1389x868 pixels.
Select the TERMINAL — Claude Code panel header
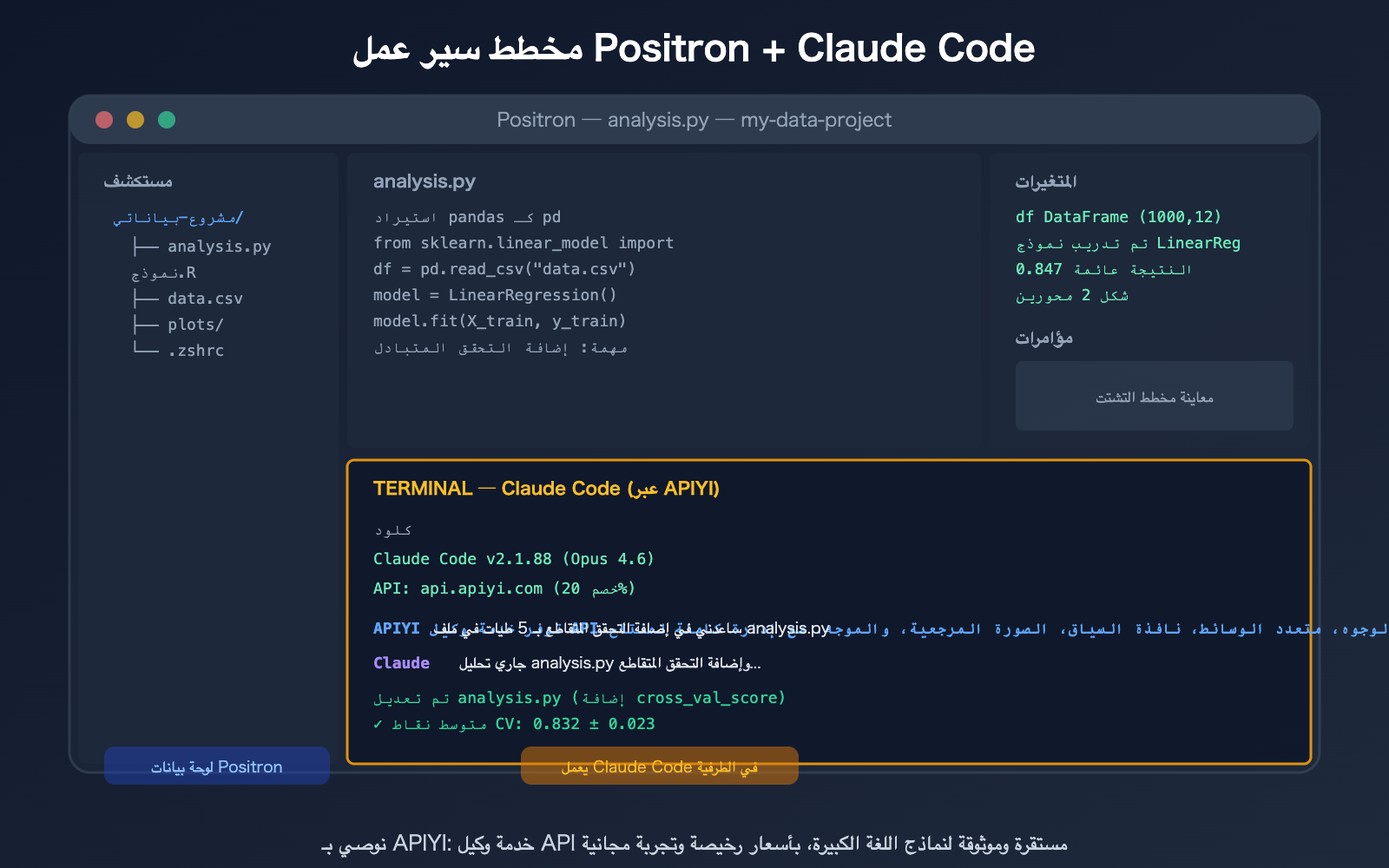[x=546, y=488]
